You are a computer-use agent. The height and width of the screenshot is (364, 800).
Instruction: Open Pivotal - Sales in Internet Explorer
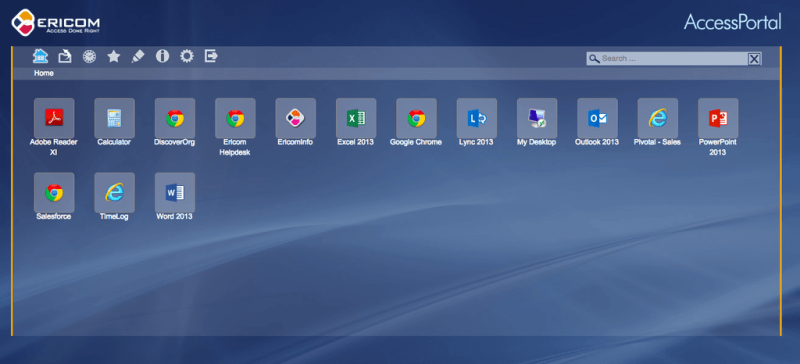tap(658, 118)
